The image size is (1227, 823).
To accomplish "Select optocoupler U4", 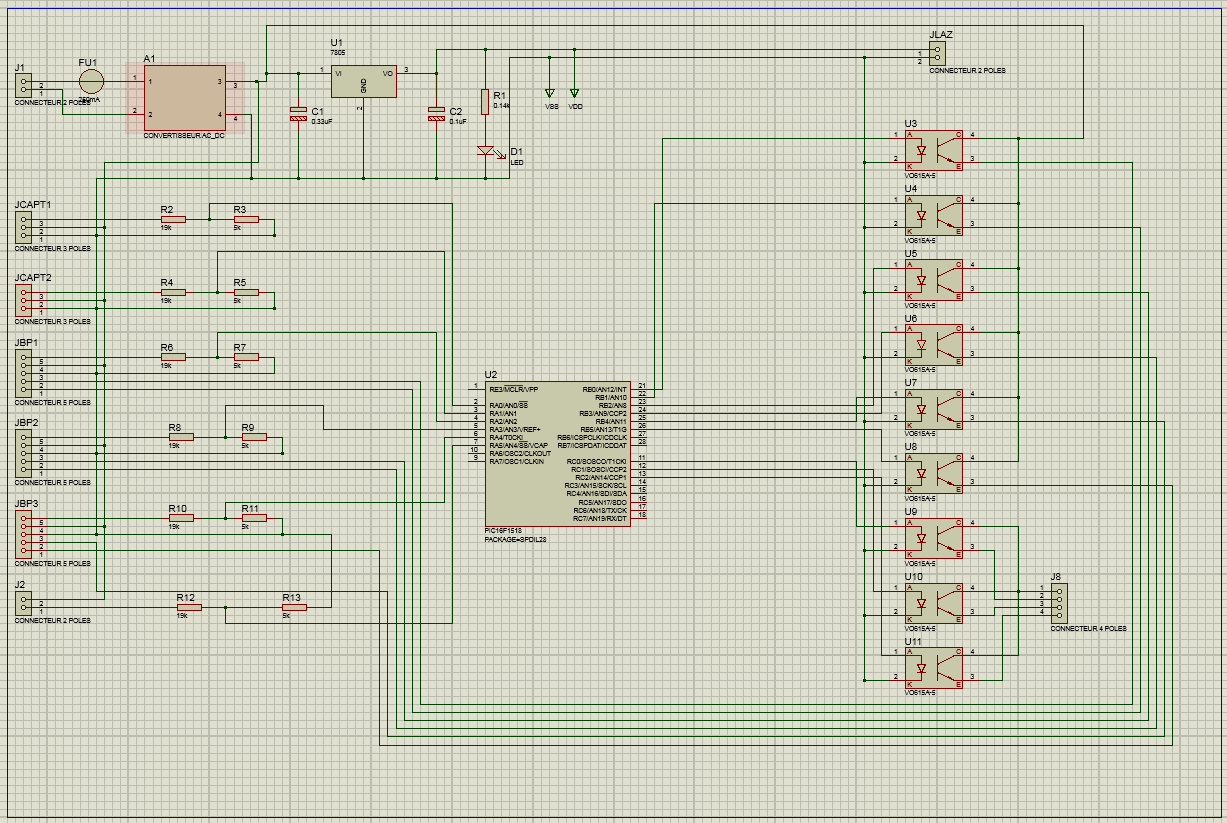I will pos(934,214).
